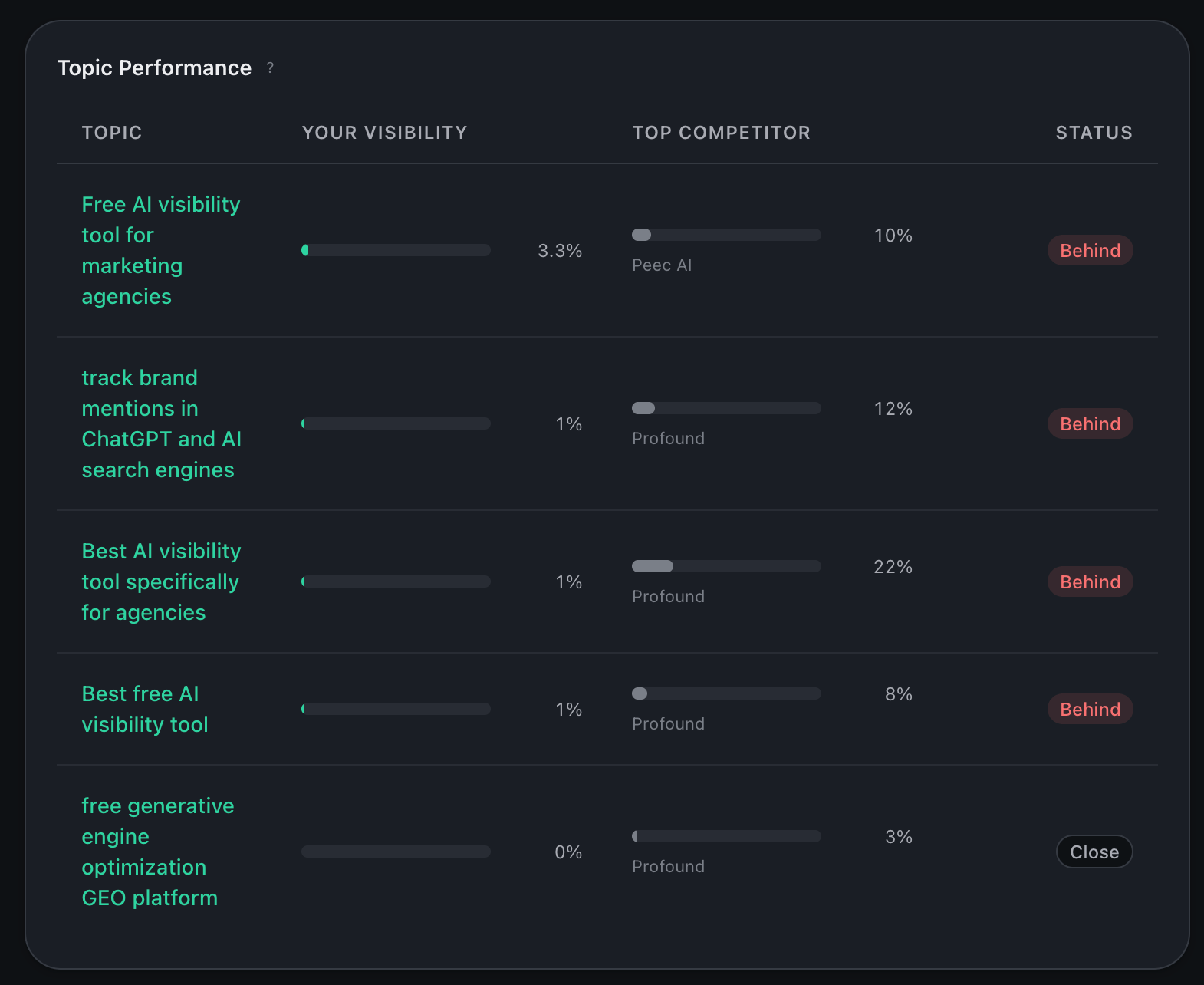Click the 12% competitor value
The height and width of the screenshot is (985, 1204).
coord(893,409)
